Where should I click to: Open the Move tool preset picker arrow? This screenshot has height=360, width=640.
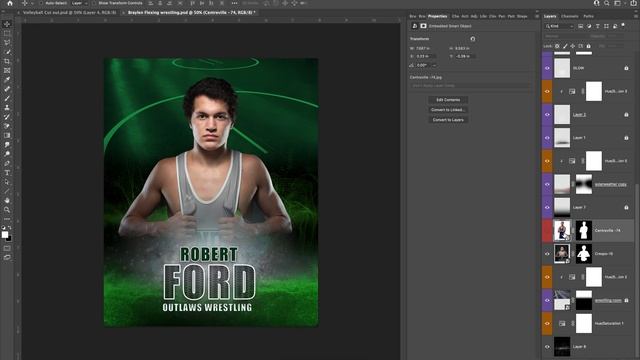[x=32, y=3]
